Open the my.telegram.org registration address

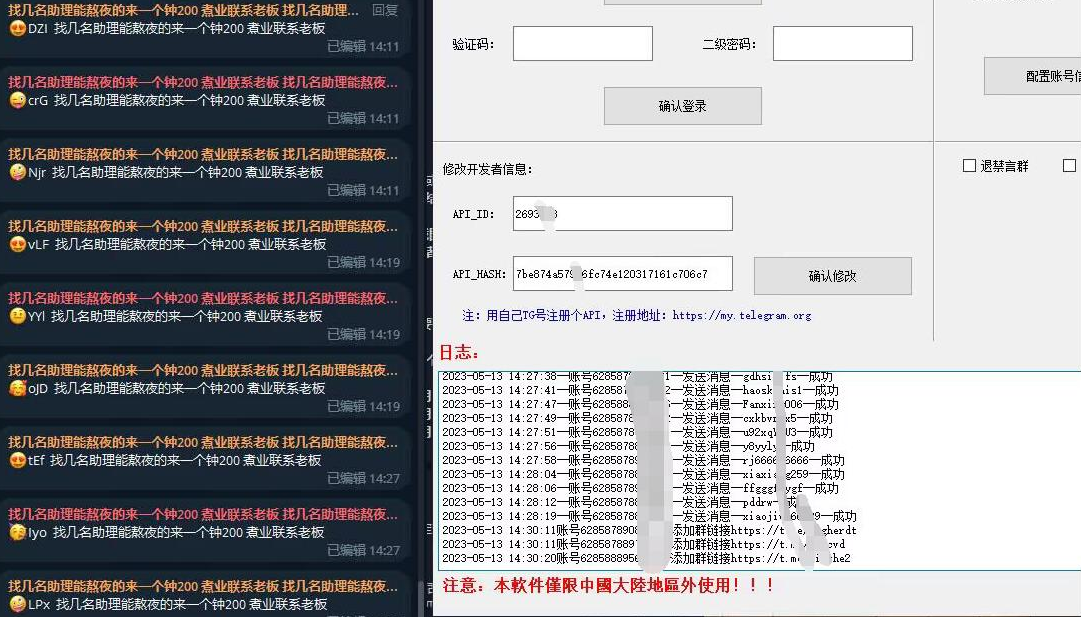741,316
